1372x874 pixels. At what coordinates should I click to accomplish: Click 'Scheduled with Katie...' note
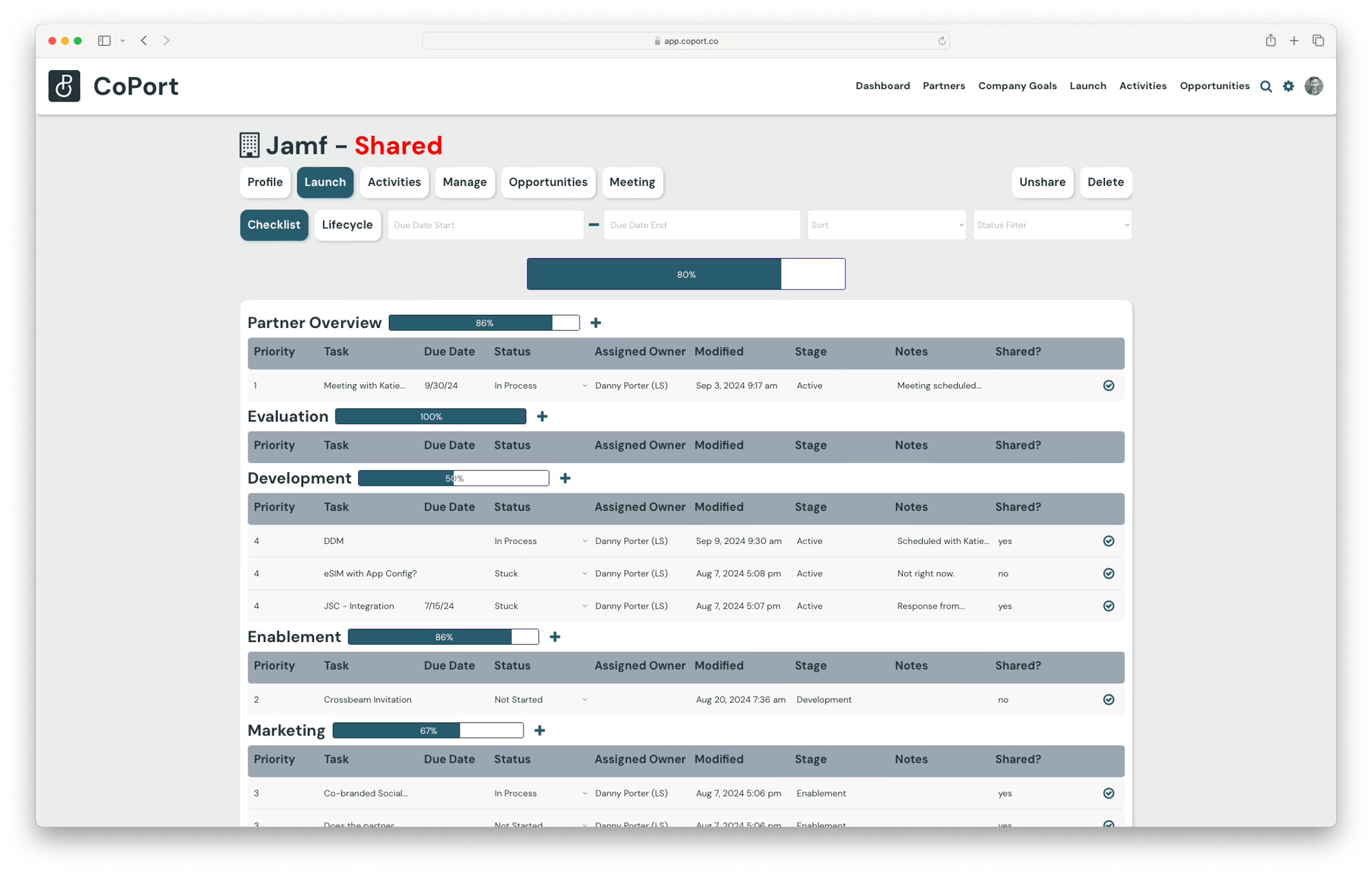point(943,541)
